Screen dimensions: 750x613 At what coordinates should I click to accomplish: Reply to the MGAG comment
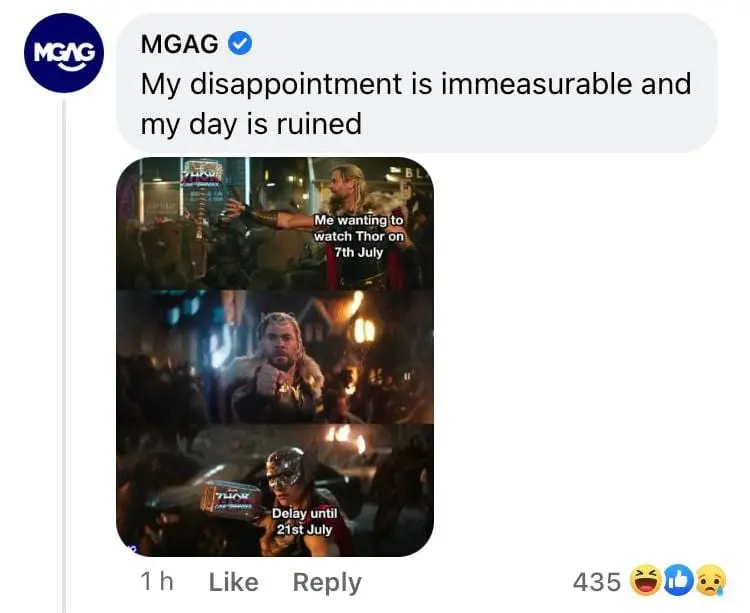[326, 581]
